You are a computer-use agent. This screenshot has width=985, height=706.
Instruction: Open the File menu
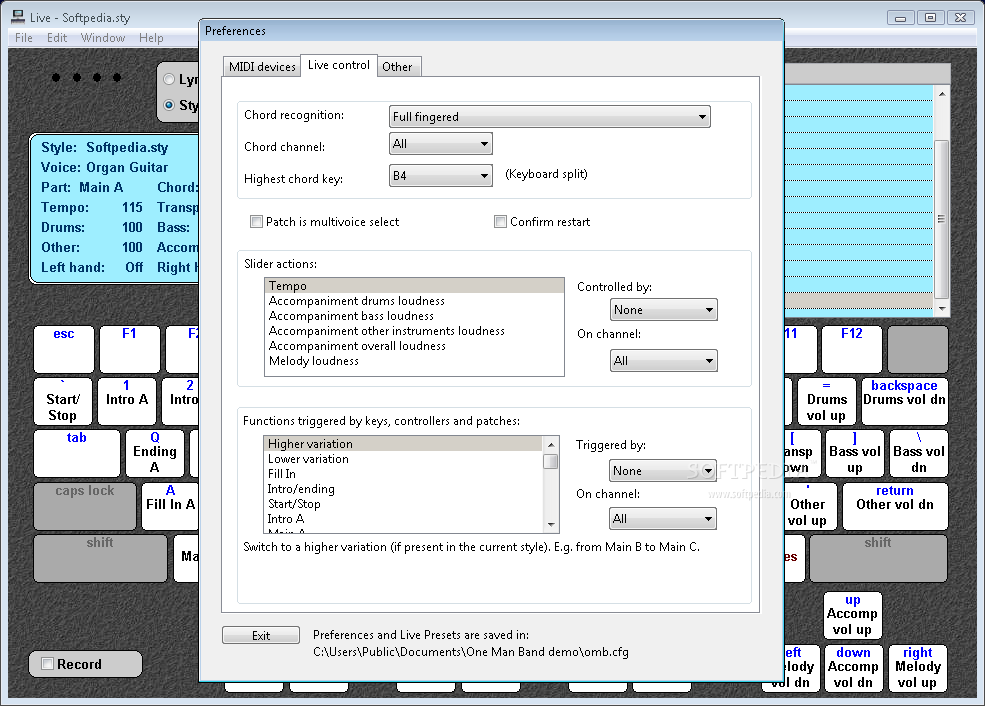pos(24,38)
